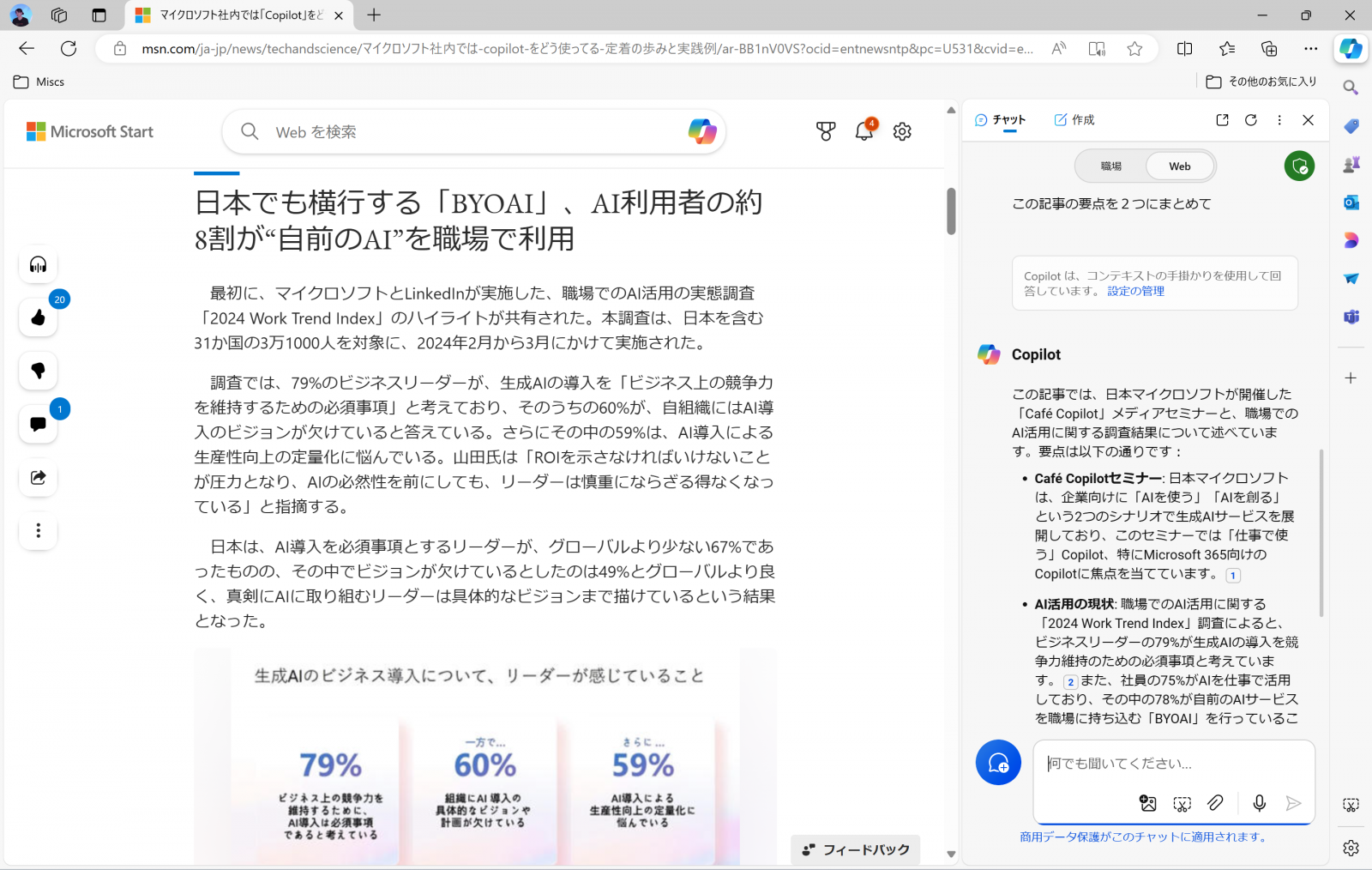
Task: Open citation 1 in Copilot answer
Action: 1233,576
